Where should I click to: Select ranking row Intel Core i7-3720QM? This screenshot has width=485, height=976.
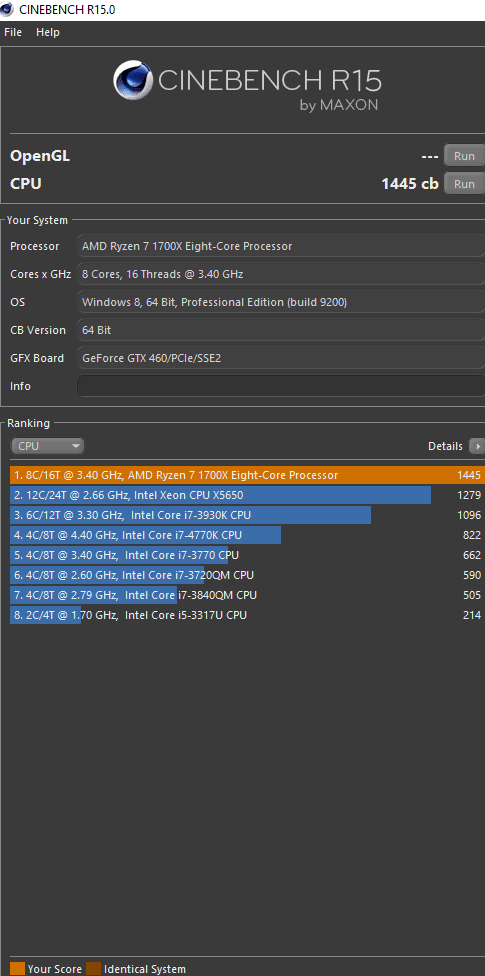[x=247, y=575]
